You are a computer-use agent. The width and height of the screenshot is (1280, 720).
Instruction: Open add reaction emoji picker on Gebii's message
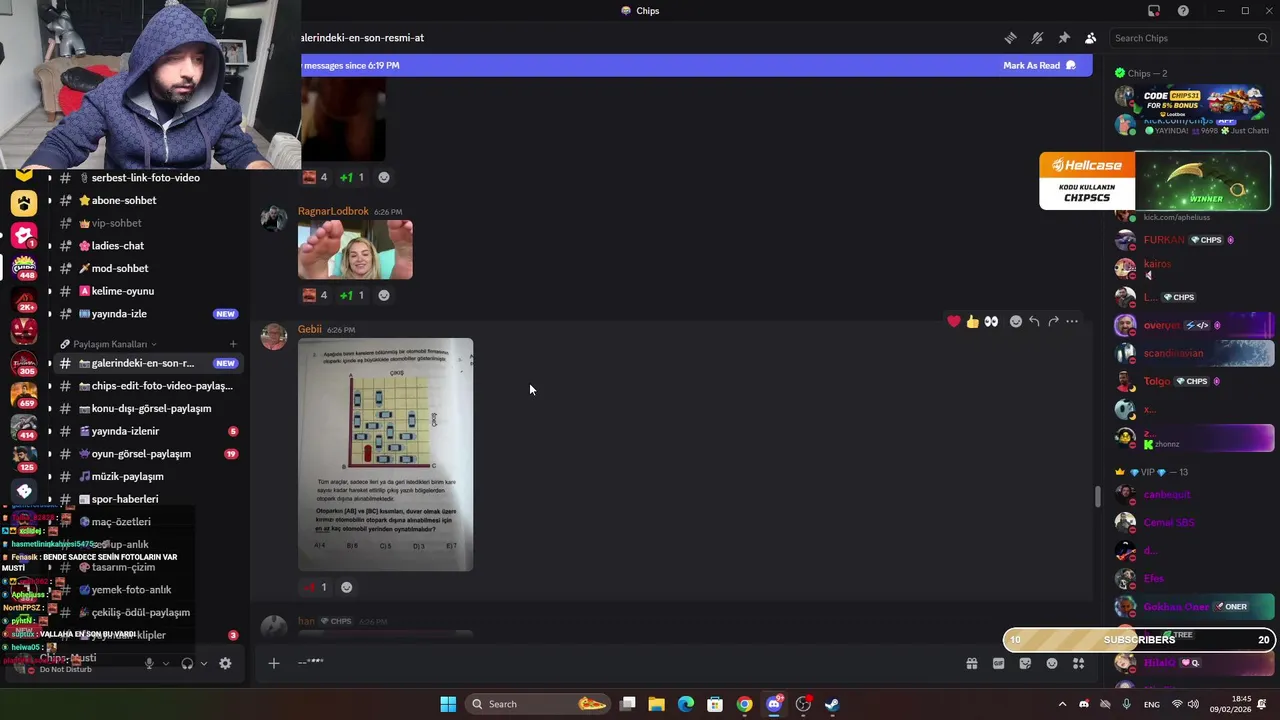[x=1016, y=321]
